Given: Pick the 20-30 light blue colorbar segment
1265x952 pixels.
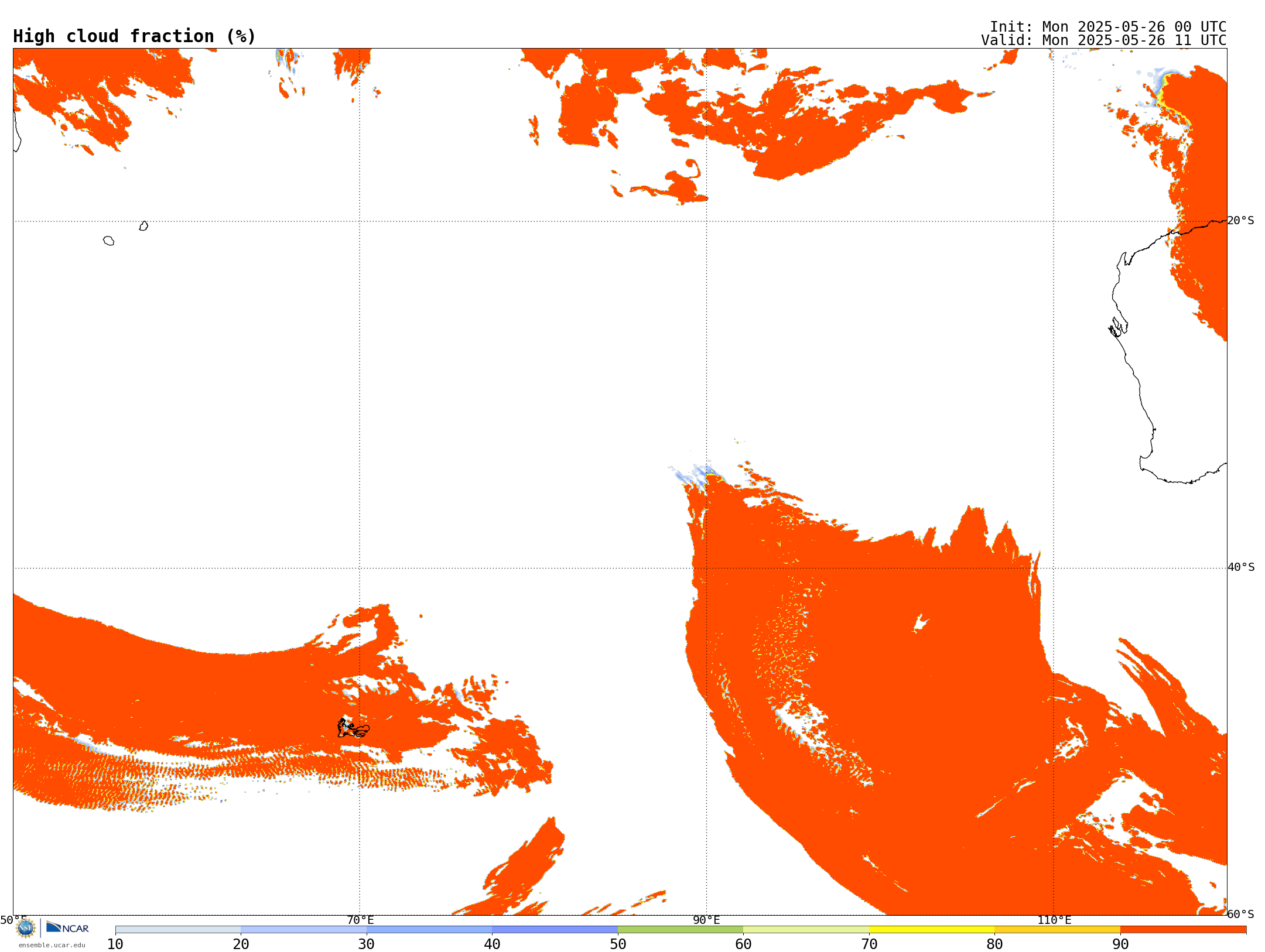Looking at the screenshot, I should (x=303, y=930).
